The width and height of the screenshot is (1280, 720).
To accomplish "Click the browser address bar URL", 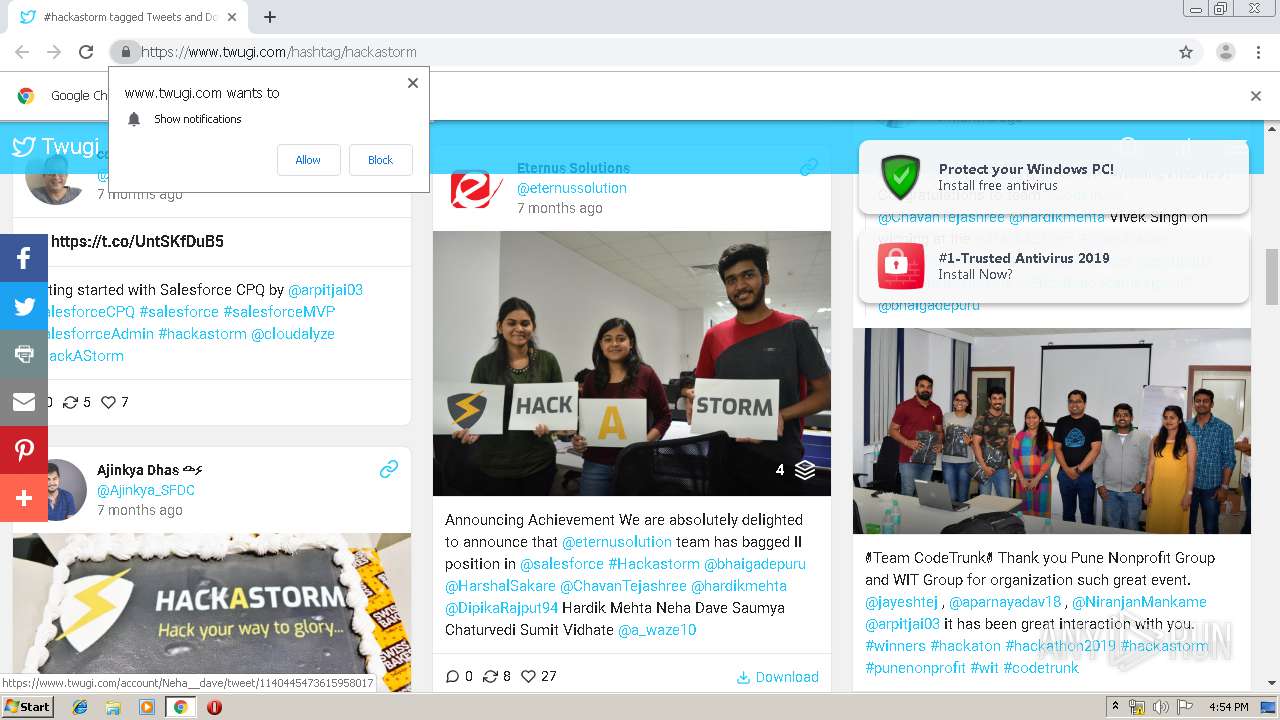I will (x=280, y=52).
